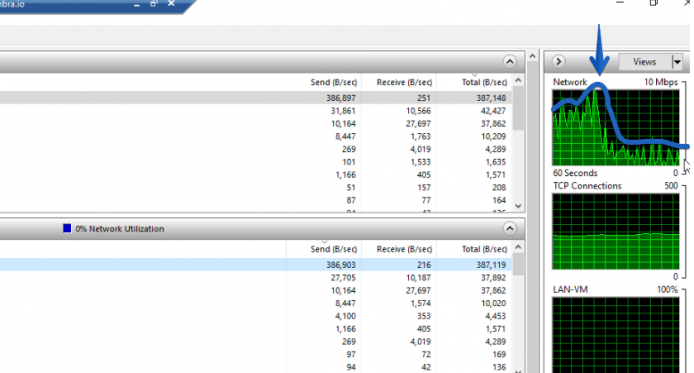Sort upper table by Send (B/sec)
This screenshot has height=373, width=694.
coord(333,82)
